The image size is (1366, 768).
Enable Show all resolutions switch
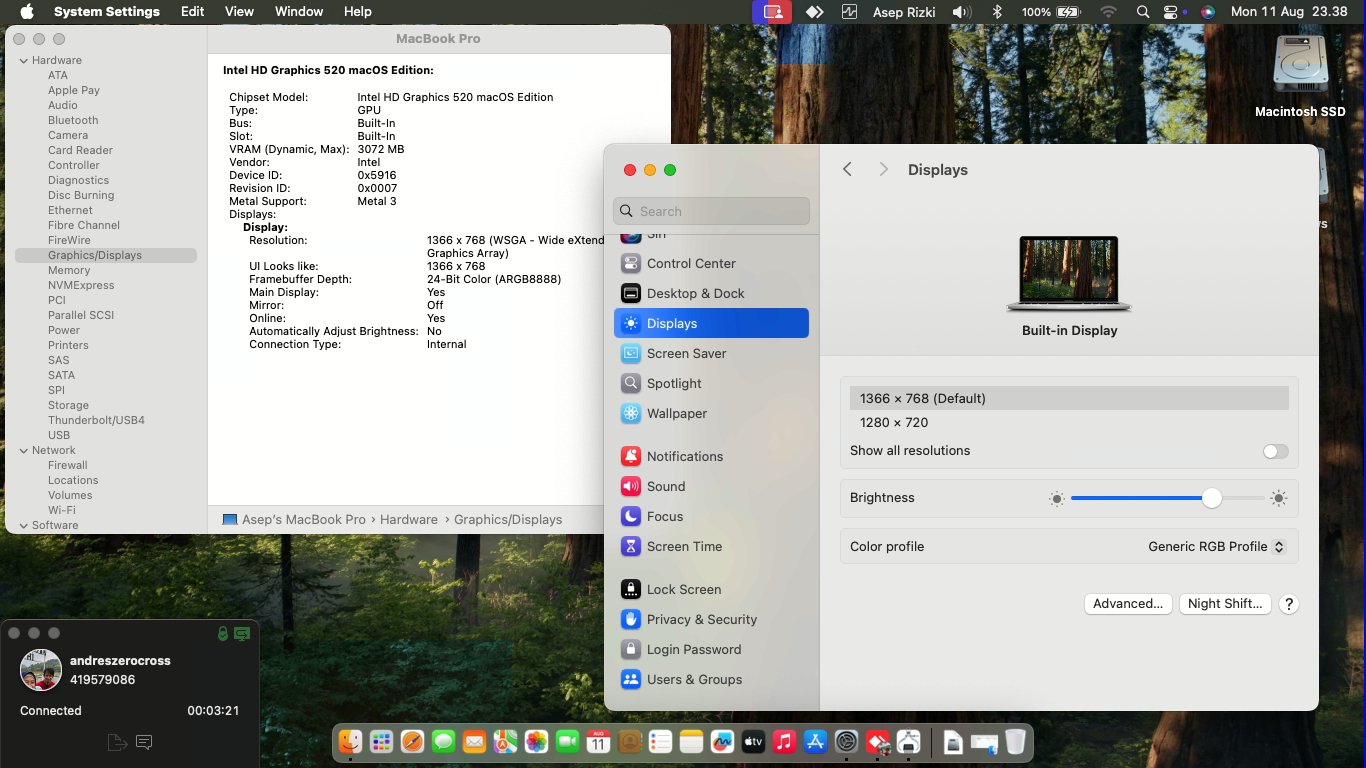pyautogui.click(x=1275, y=451)
